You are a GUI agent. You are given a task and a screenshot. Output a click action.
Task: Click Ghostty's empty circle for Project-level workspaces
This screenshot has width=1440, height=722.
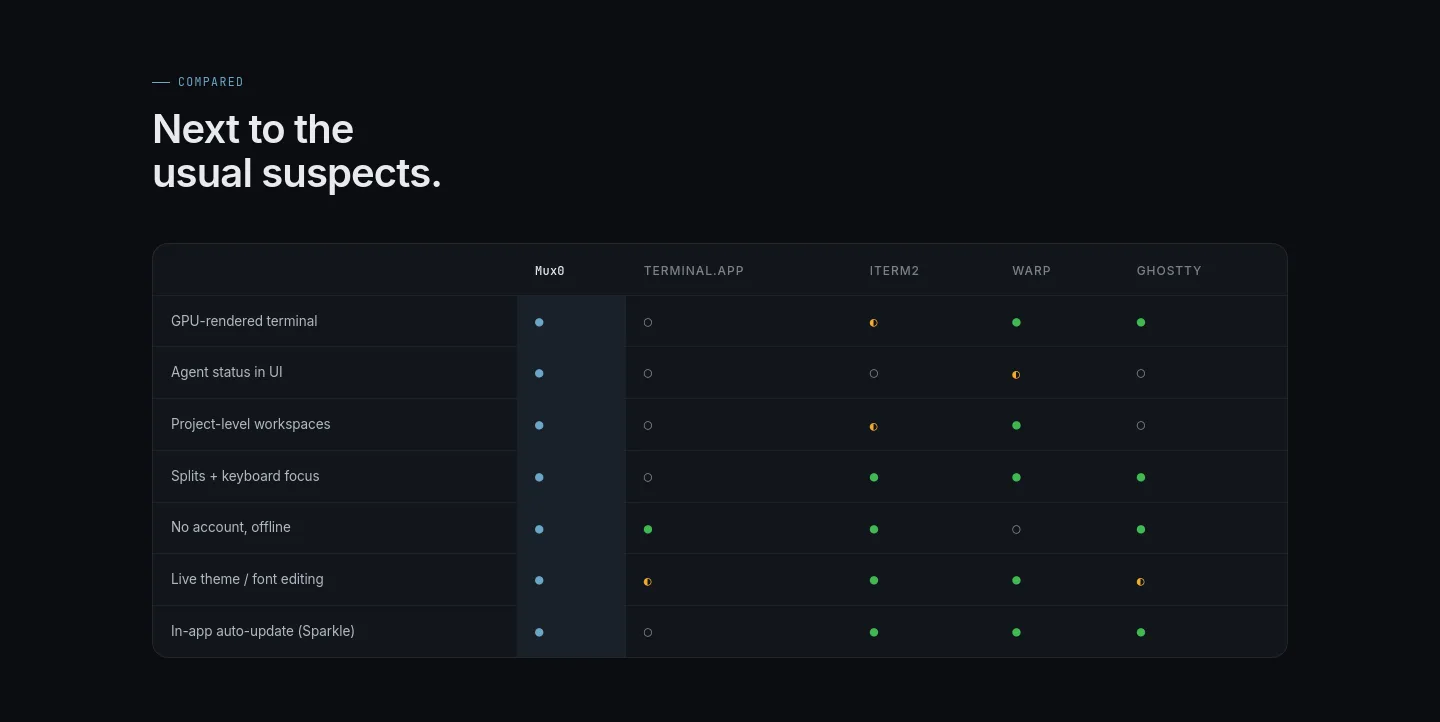pyautogui.click(x=1141, y=425)
